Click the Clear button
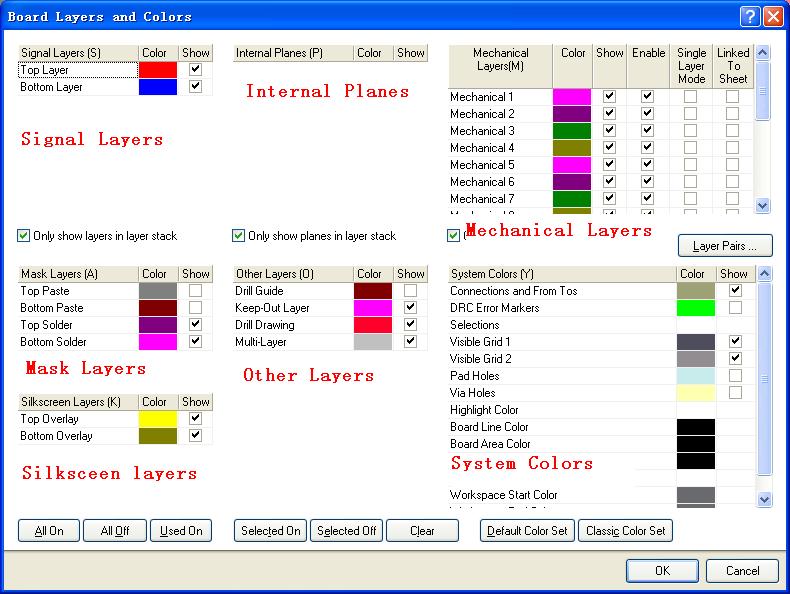Viewport: 790px width, 594px height. point(422,531)
